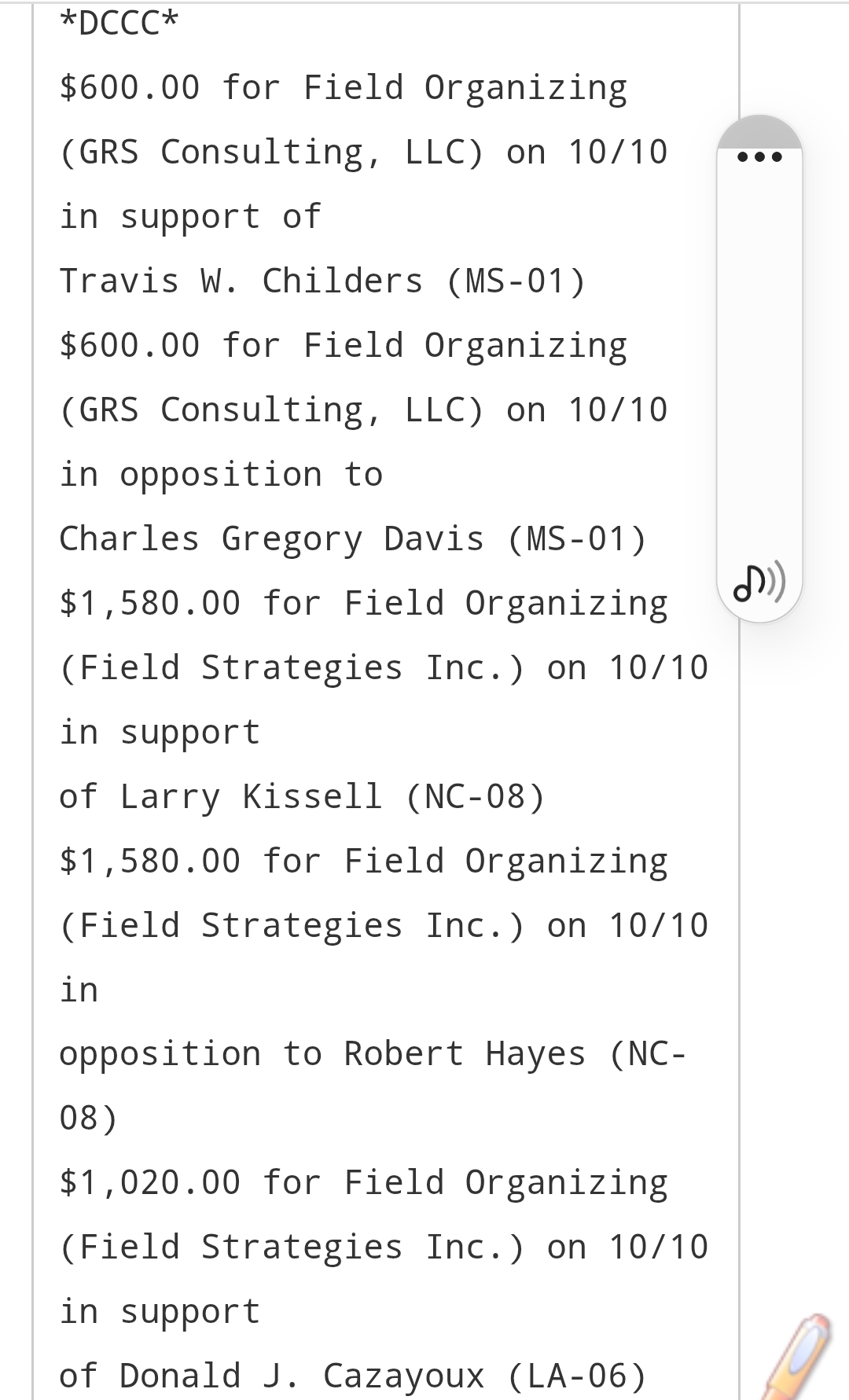
Task: Click "Charles Gregory Davis (MS-01)" line
Action: pos(353,539)
